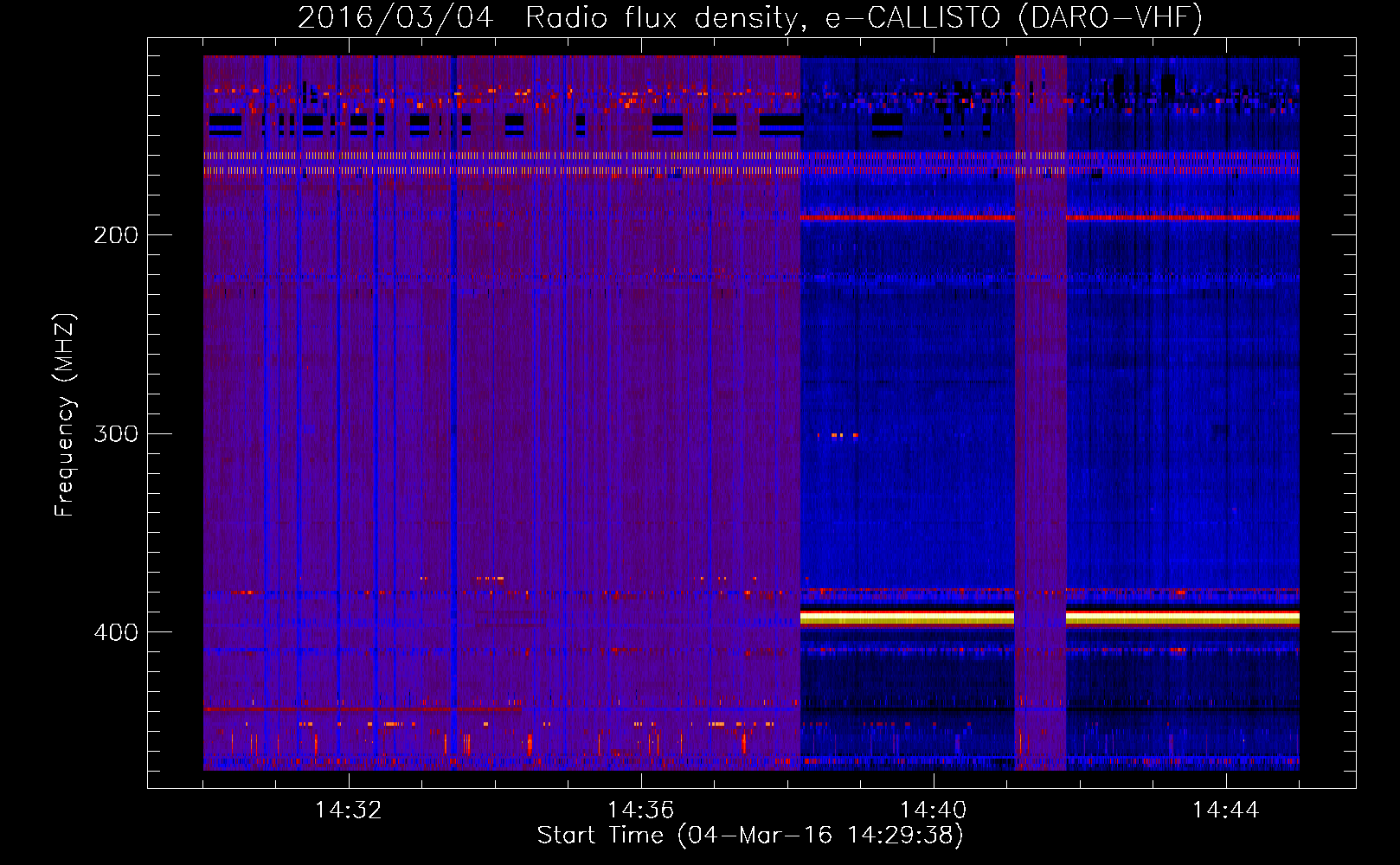This screenshot has width=1400, height=865.
Task: Click the 200 frequency tick label
Action: pyautogui.click(x=116, y=235)
